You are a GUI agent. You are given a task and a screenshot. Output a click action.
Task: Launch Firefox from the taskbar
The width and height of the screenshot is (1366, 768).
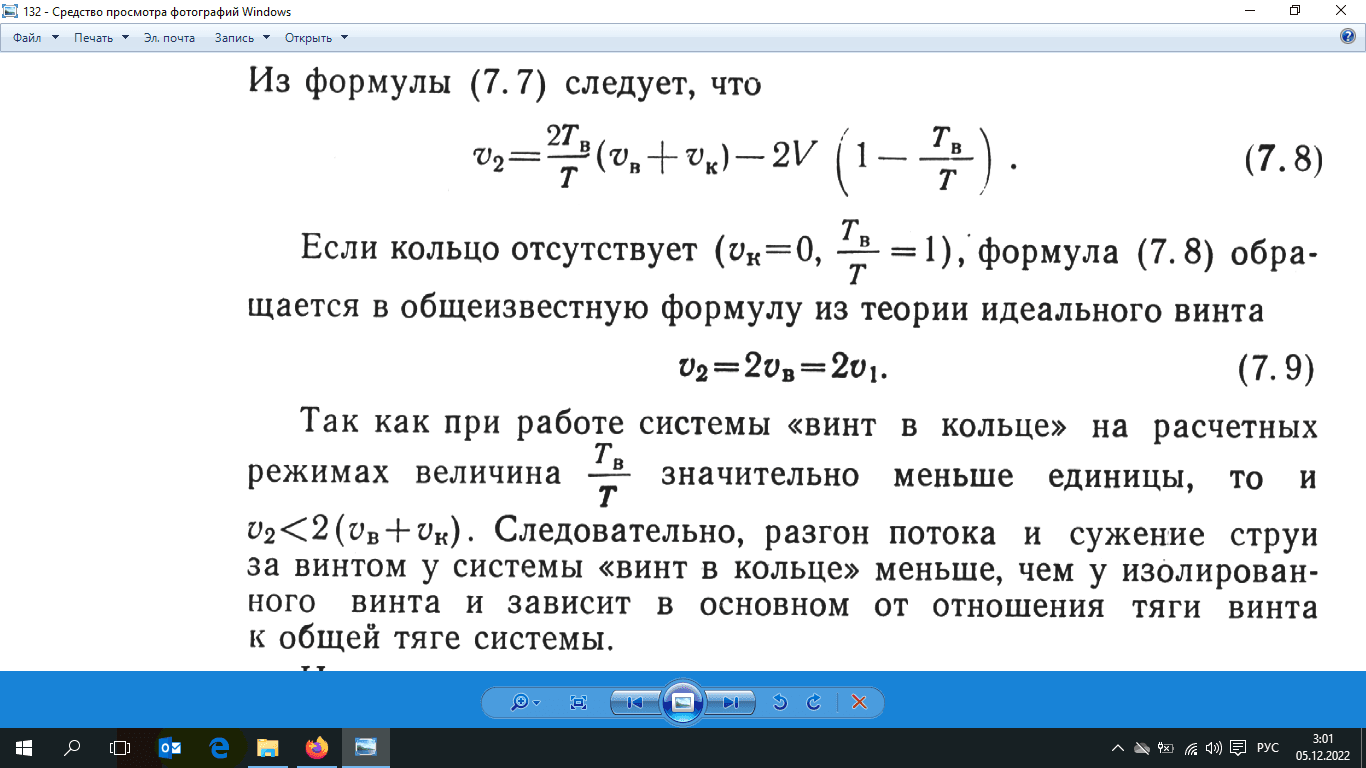pyautogui.click(x=316, y=745)
